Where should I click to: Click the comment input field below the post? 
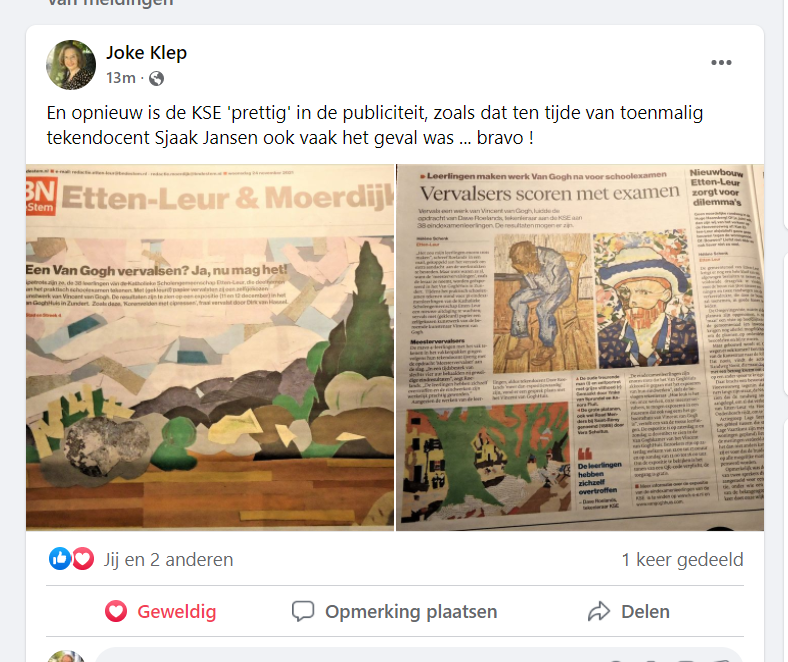(419, 655)
